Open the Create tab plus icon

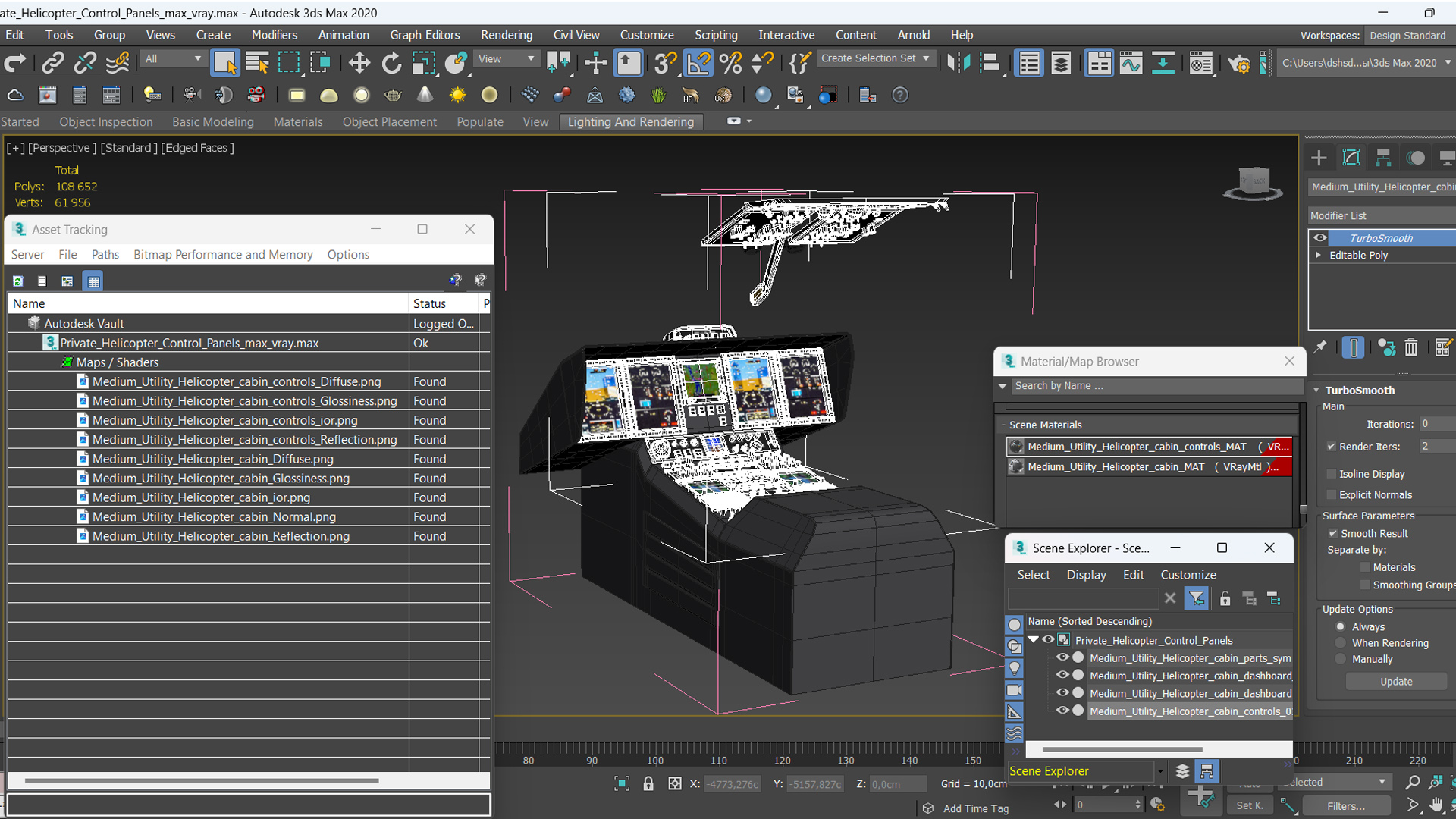click(x=1319, y=158)
